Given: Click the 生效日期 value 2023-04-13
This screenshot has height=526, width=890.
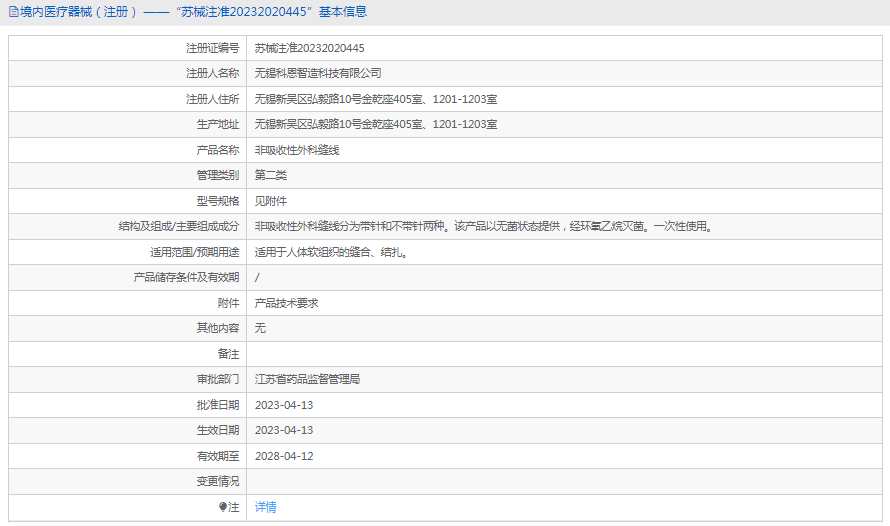Looking at the screenshot, I should point(284,430).
